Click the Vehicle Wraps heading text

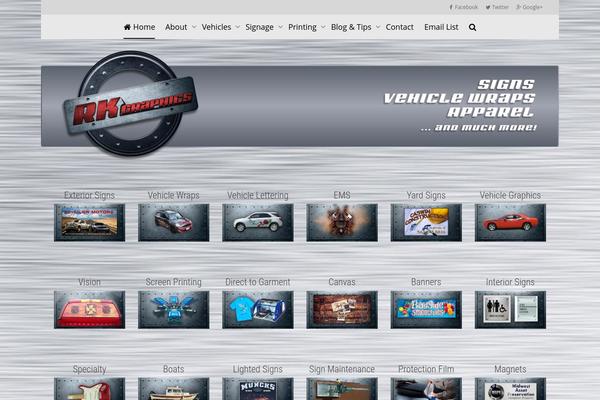coord(174,195)
